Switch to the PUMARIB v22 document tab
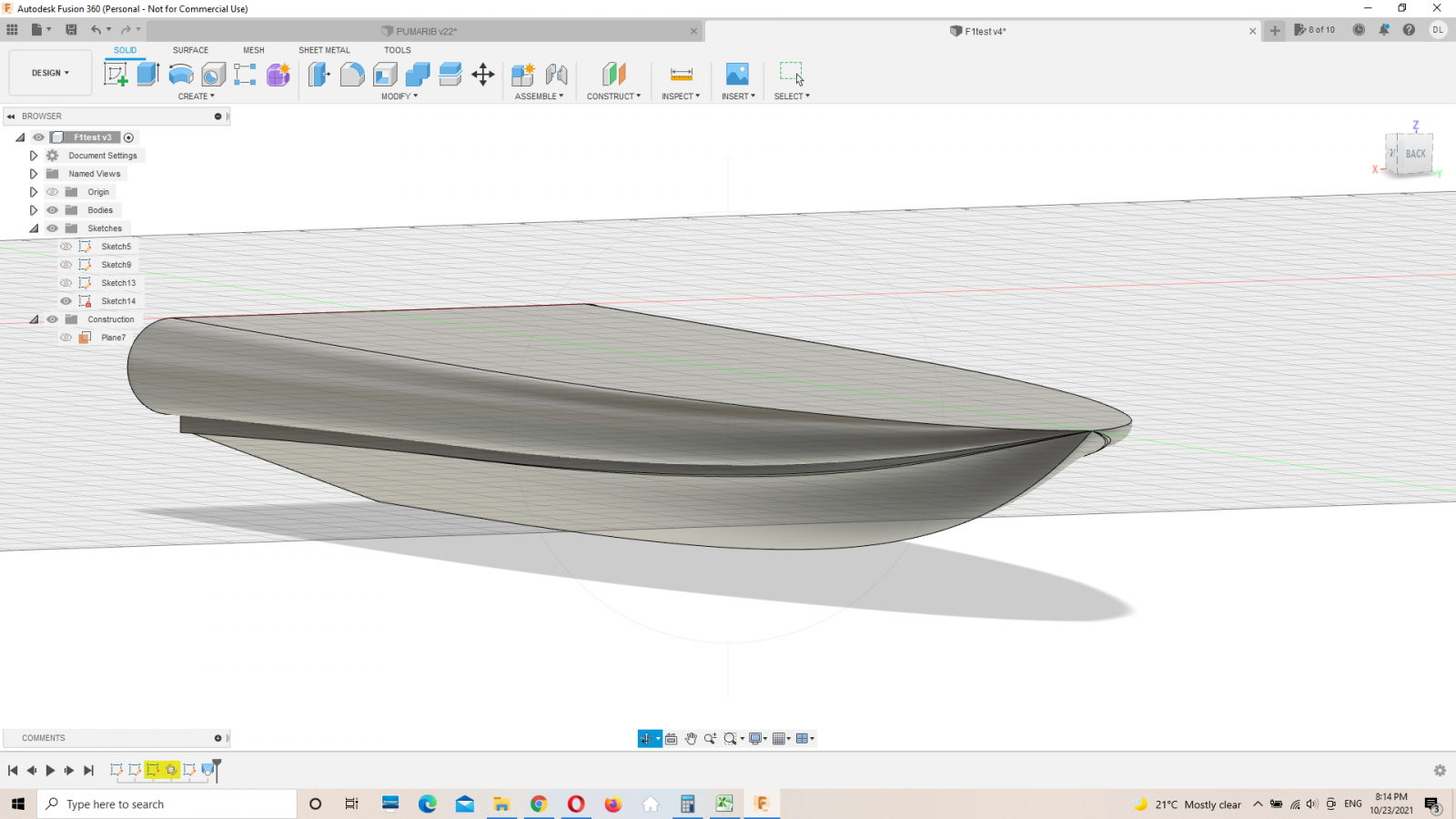 pyautogui.click(x=426, y=31)
